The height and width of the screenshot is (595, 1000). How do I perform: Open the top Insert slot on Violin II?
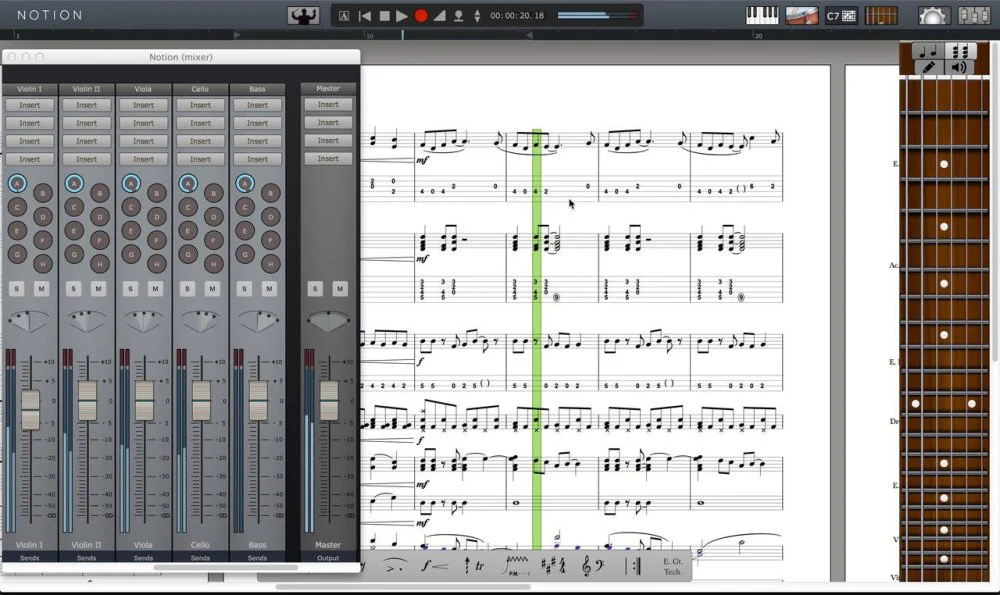pos(86,105)
